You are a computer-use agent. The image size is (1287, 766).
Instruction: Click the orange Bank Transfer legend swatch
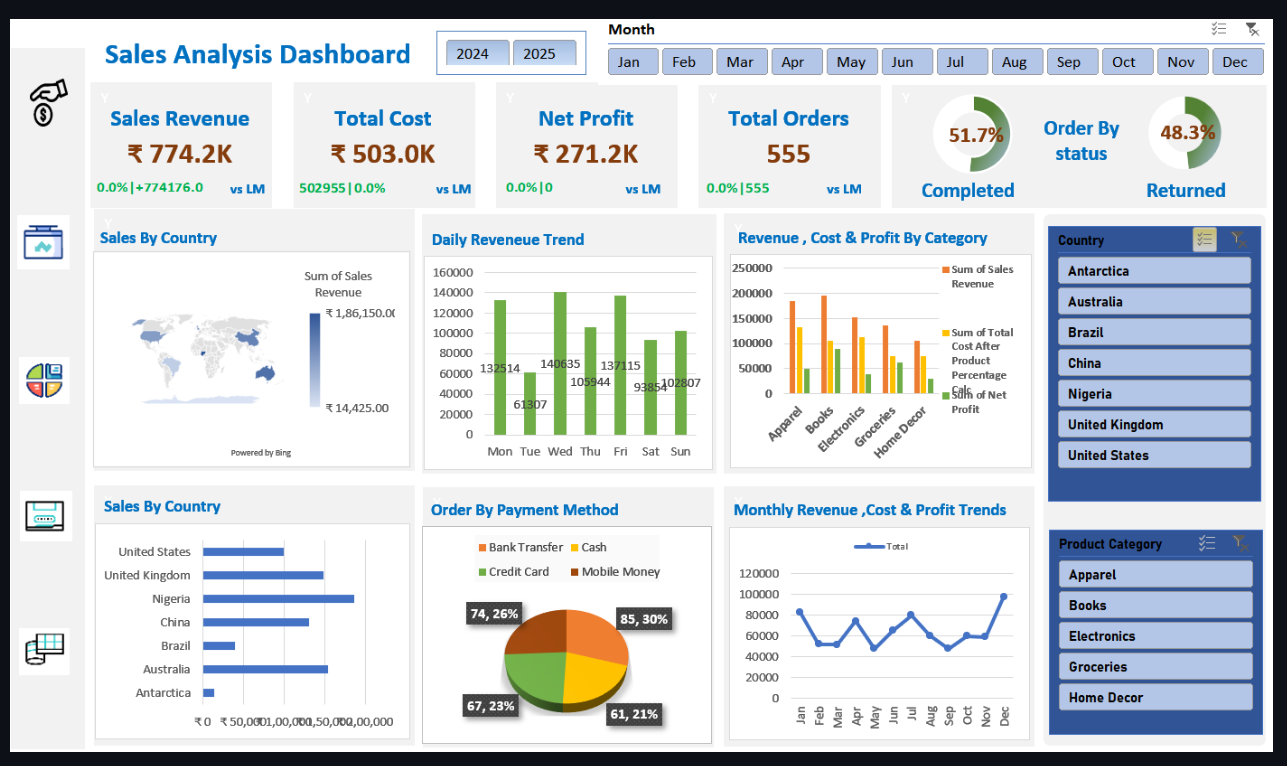click(481, 548)
